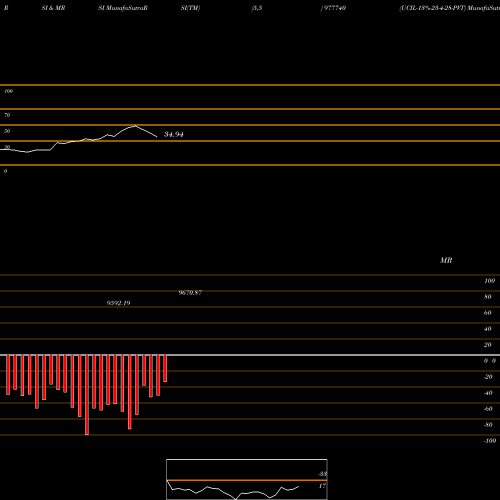
Task: Click the MR axis label 80
Action: click(x=488, y=297)
